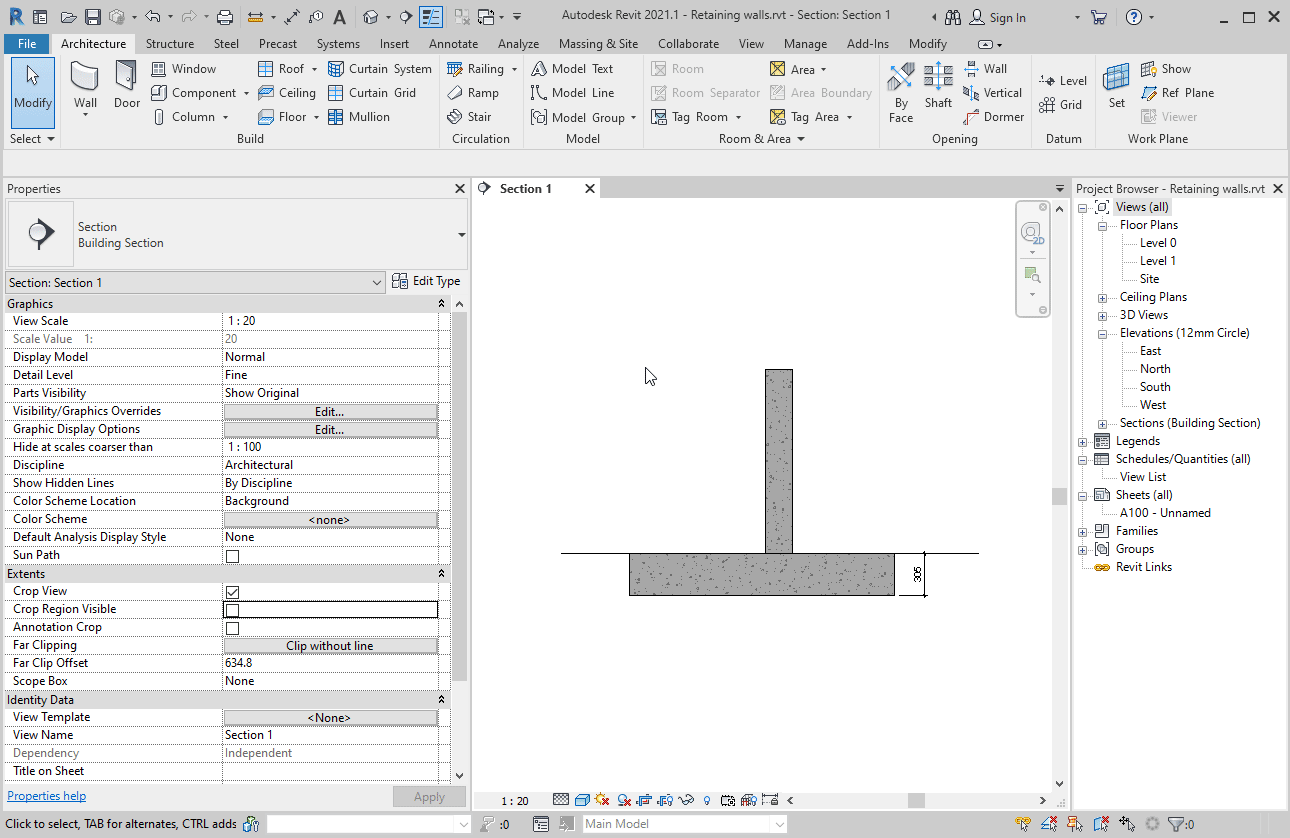This screenshot has height=838, width=1290.
Task: Collapse the Floor Plans tree node
Action: tap(1102, 224)
